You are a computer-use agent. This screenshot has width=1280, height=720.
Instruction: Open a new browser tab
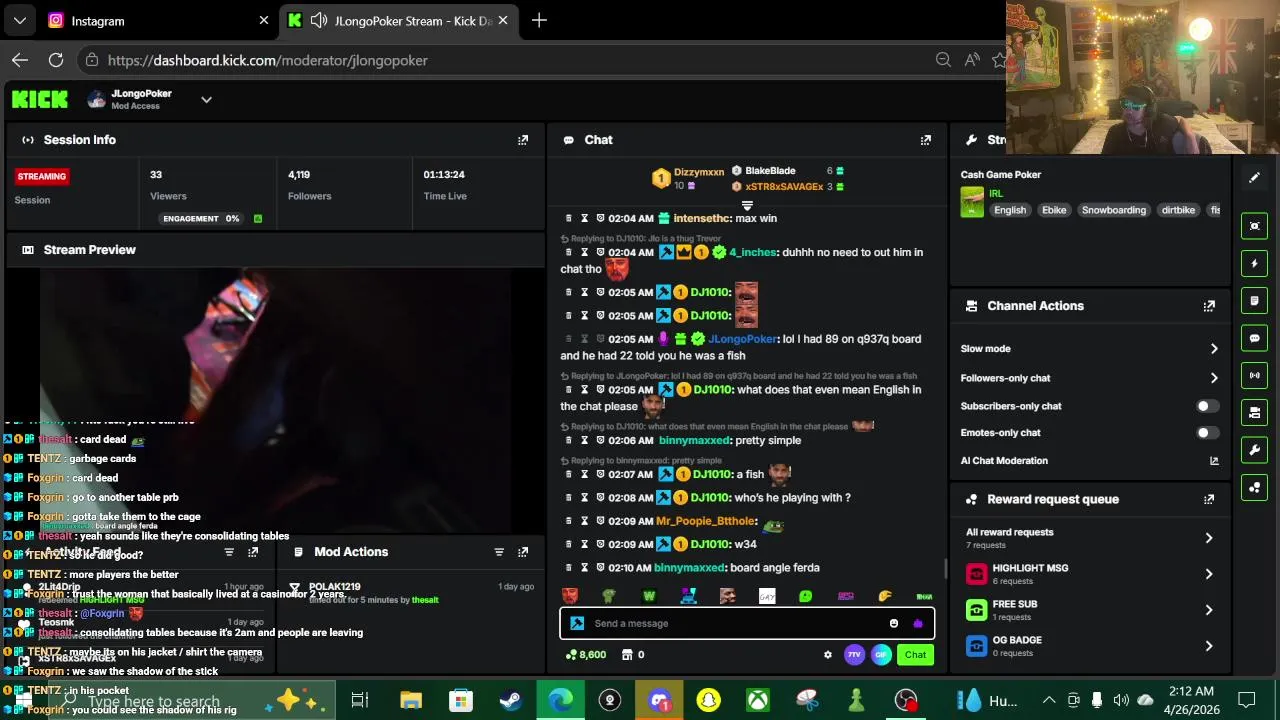coord(539,20)
